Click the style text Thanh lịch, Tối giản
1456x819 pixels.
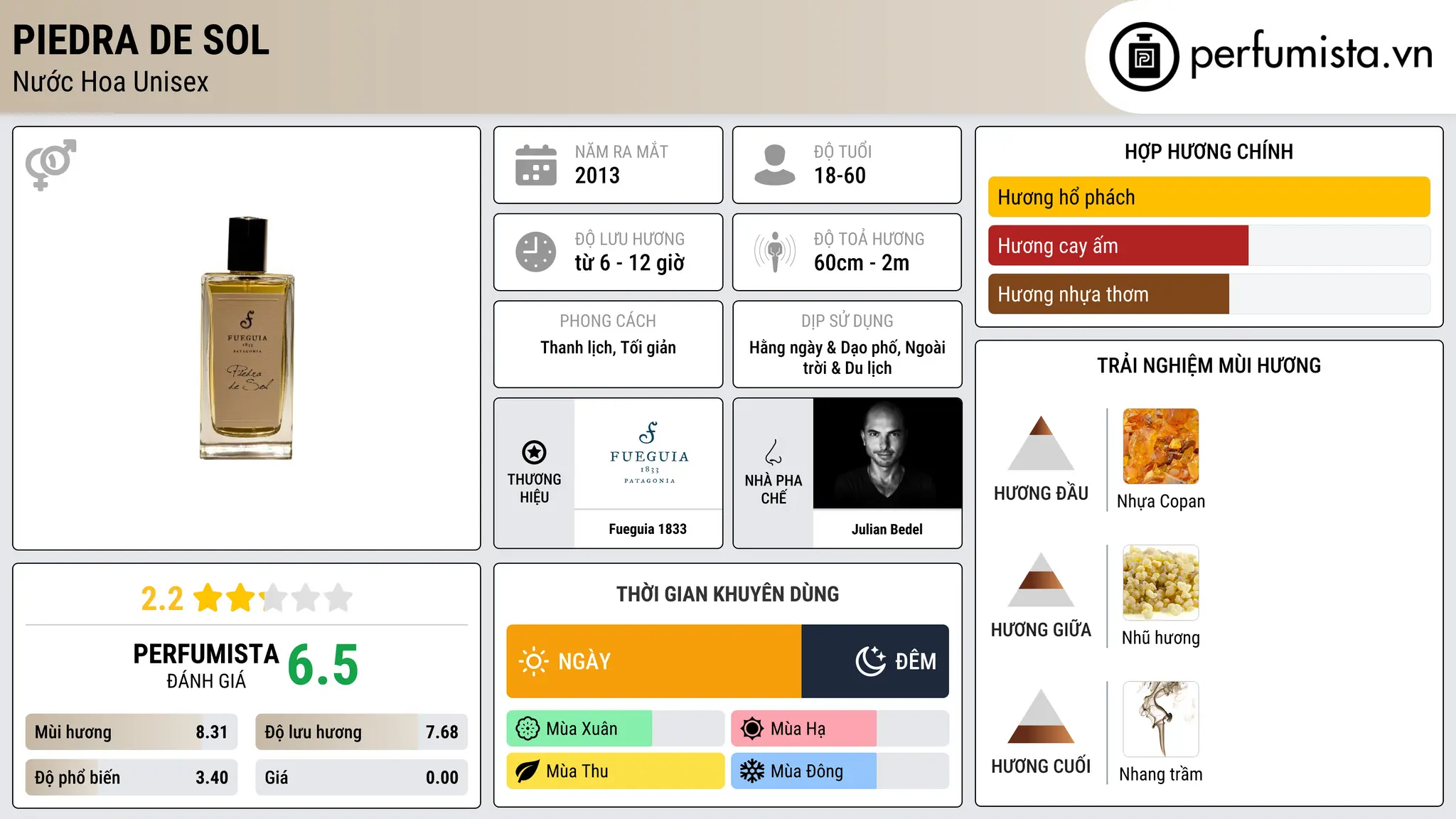[608, 348]
